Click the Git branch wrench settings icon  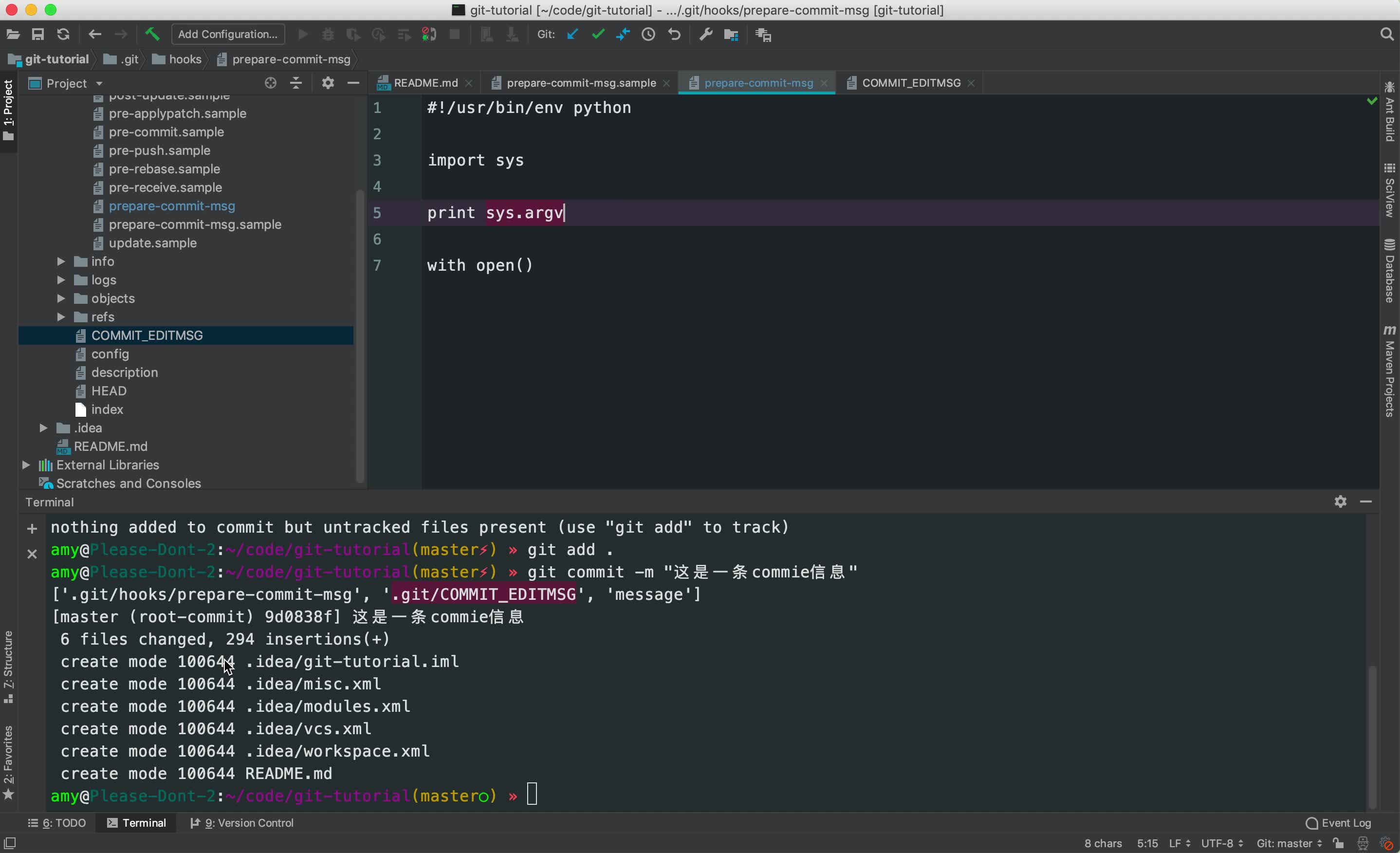(707, 34)
